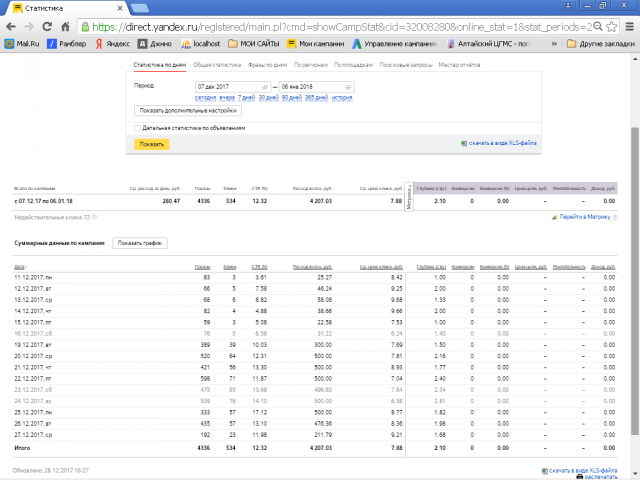Click the page vertical scrollbar
Viewport: 640px width, 480px height.
coord(635,282)
